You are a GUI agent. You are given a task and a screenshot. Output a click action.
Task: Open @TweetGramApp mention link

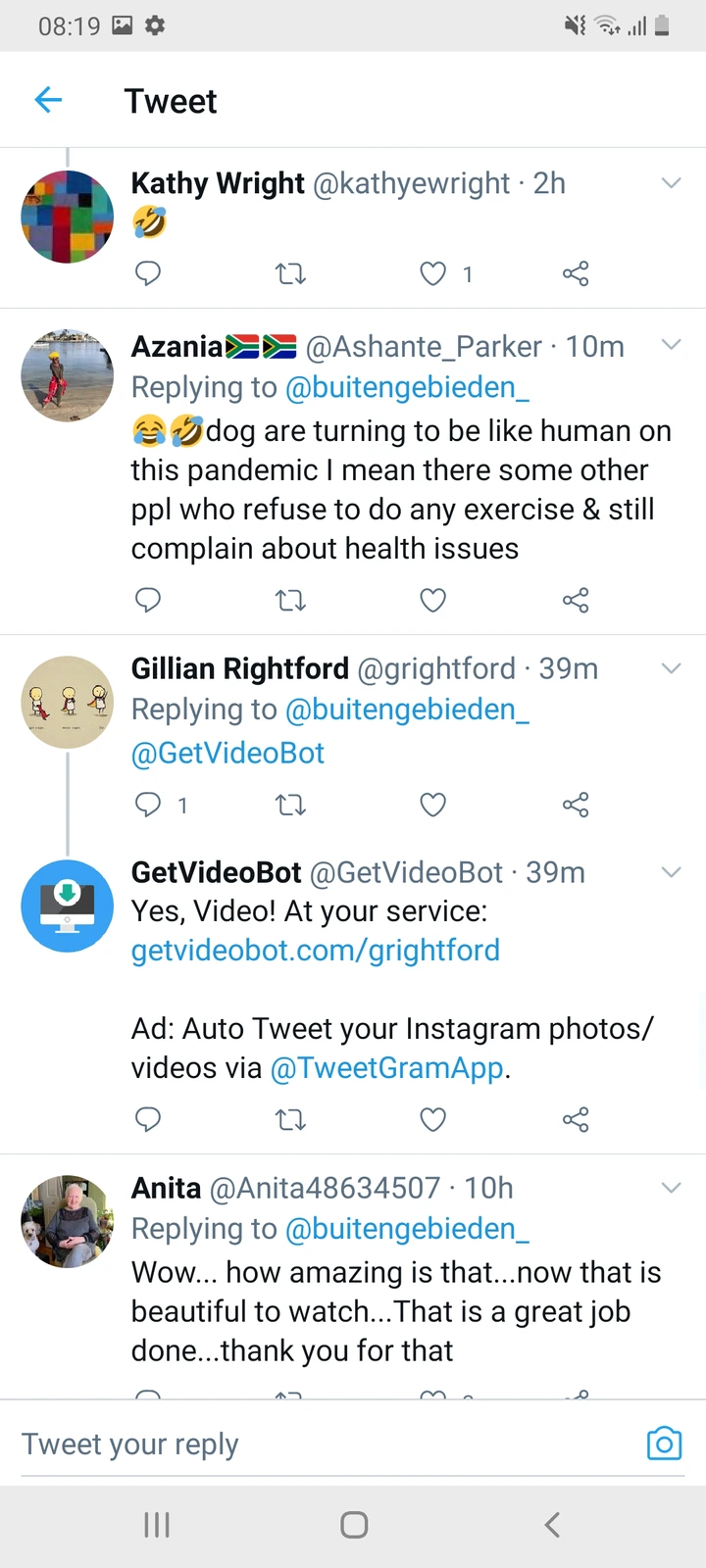387,1068
